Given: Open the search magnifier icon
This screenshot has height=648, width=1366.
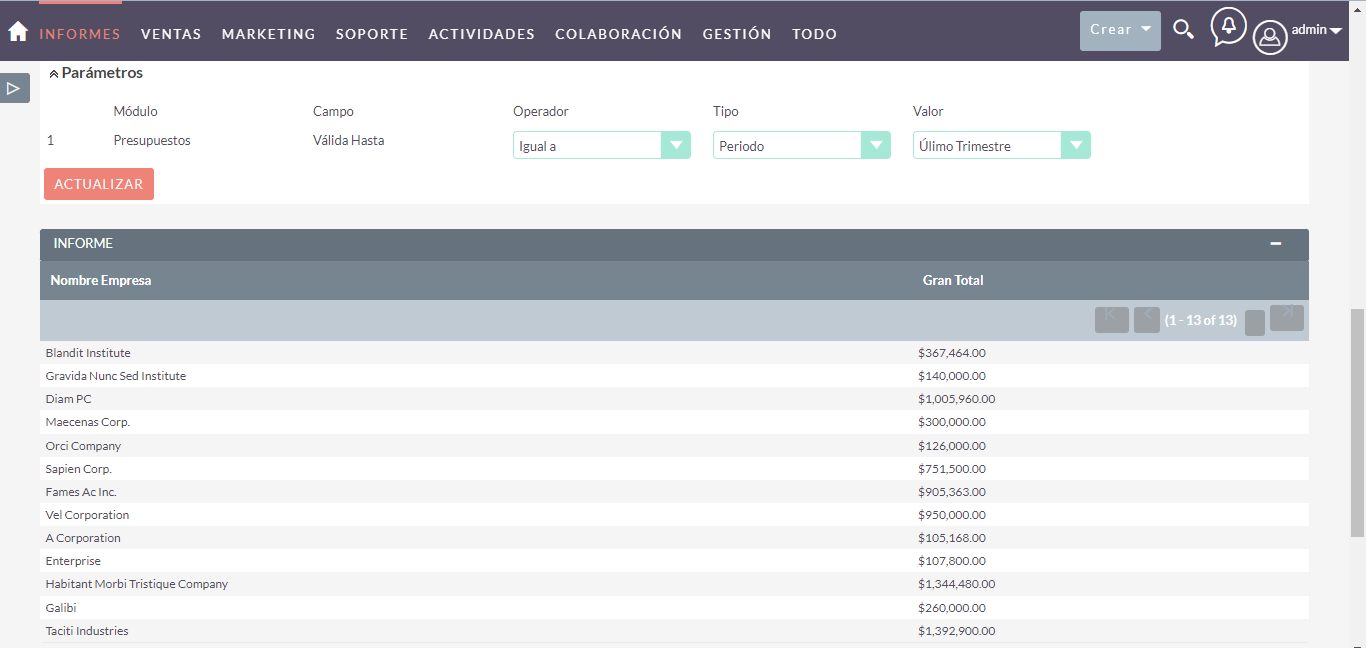Looking at the screenshot, I should (1183, 30).
